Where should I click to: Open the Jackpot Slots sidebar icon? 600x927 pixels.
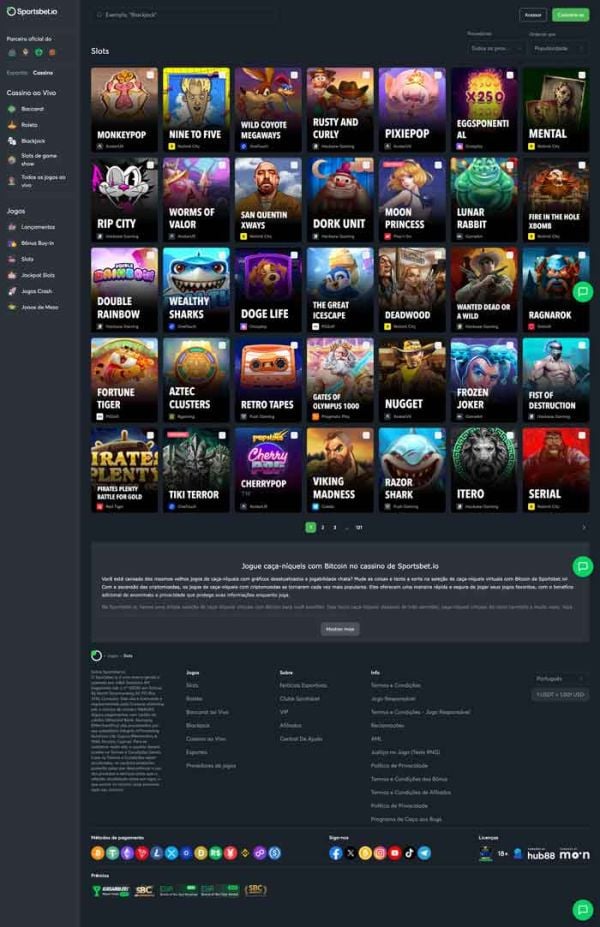coord(11,275)
